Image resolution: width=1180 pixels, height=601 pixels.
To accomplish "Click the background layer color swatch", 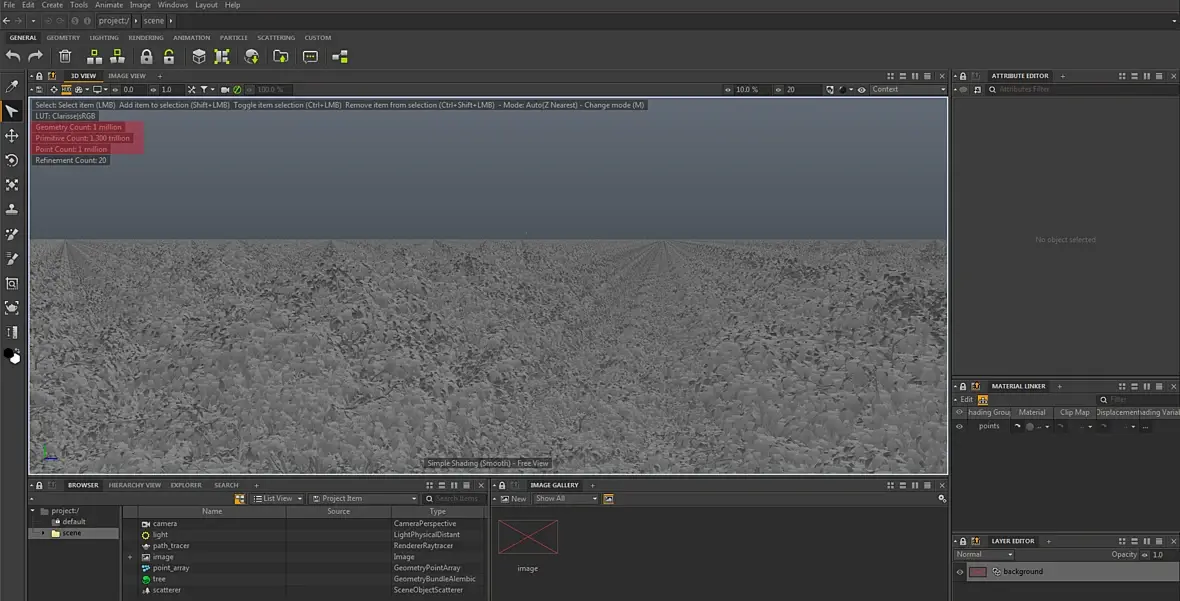I will pos(978,572).
